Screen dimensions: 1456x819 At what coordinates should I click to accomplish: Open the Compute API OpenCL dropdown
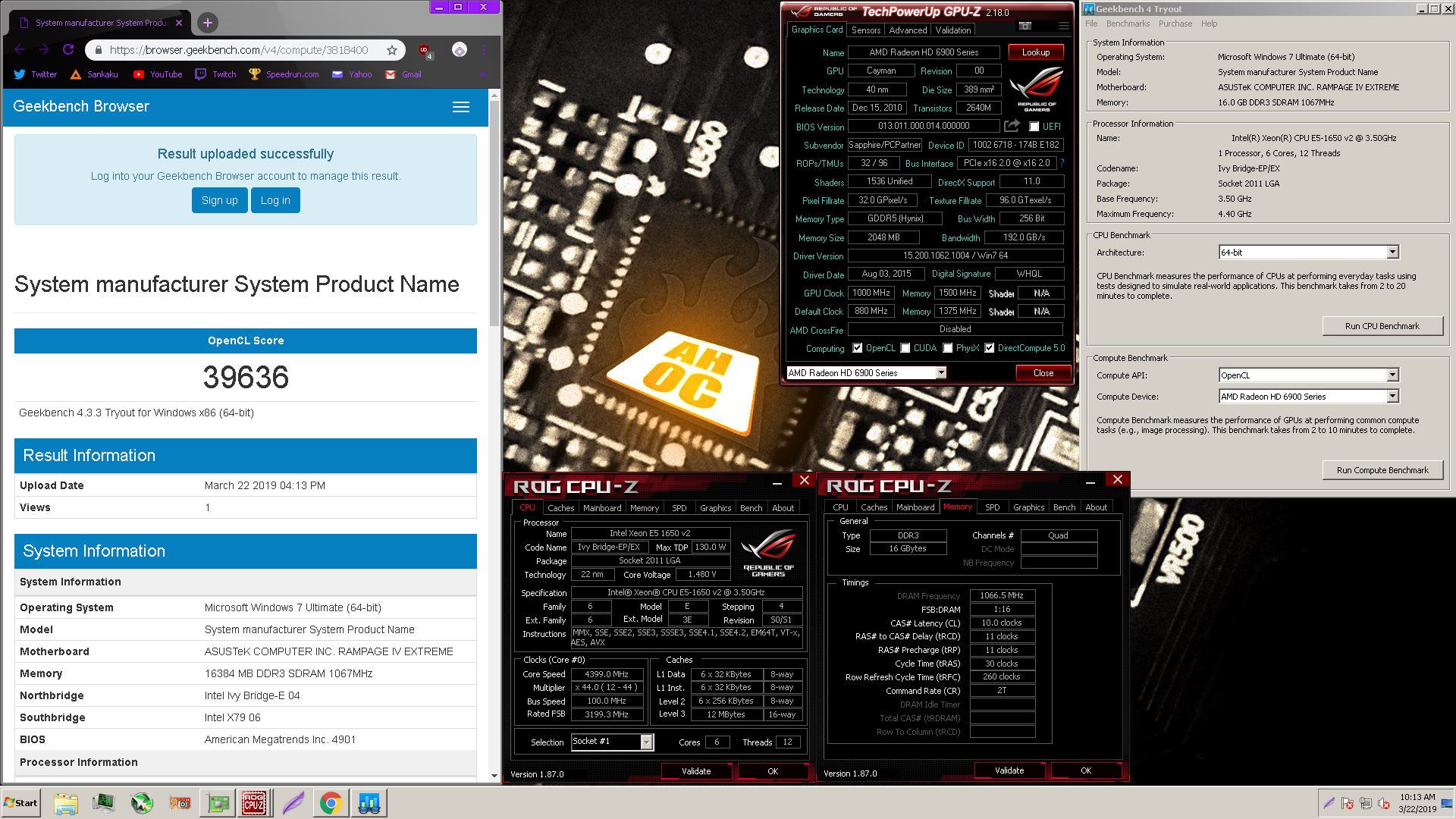tap(1309, 375)
